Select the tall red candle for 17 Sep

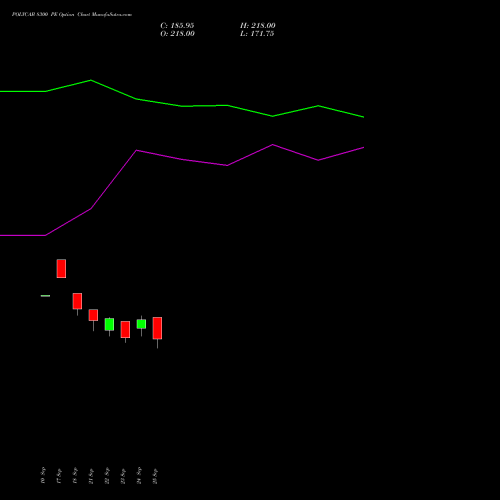point(61,268)
